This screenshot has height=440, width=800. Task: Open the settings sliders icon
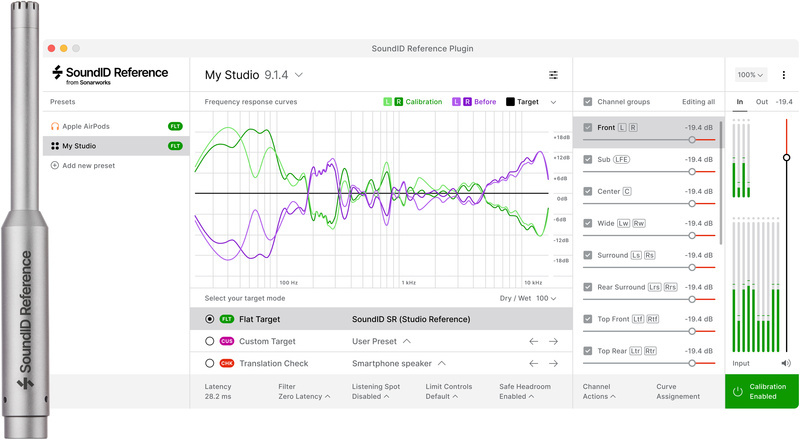553,75
